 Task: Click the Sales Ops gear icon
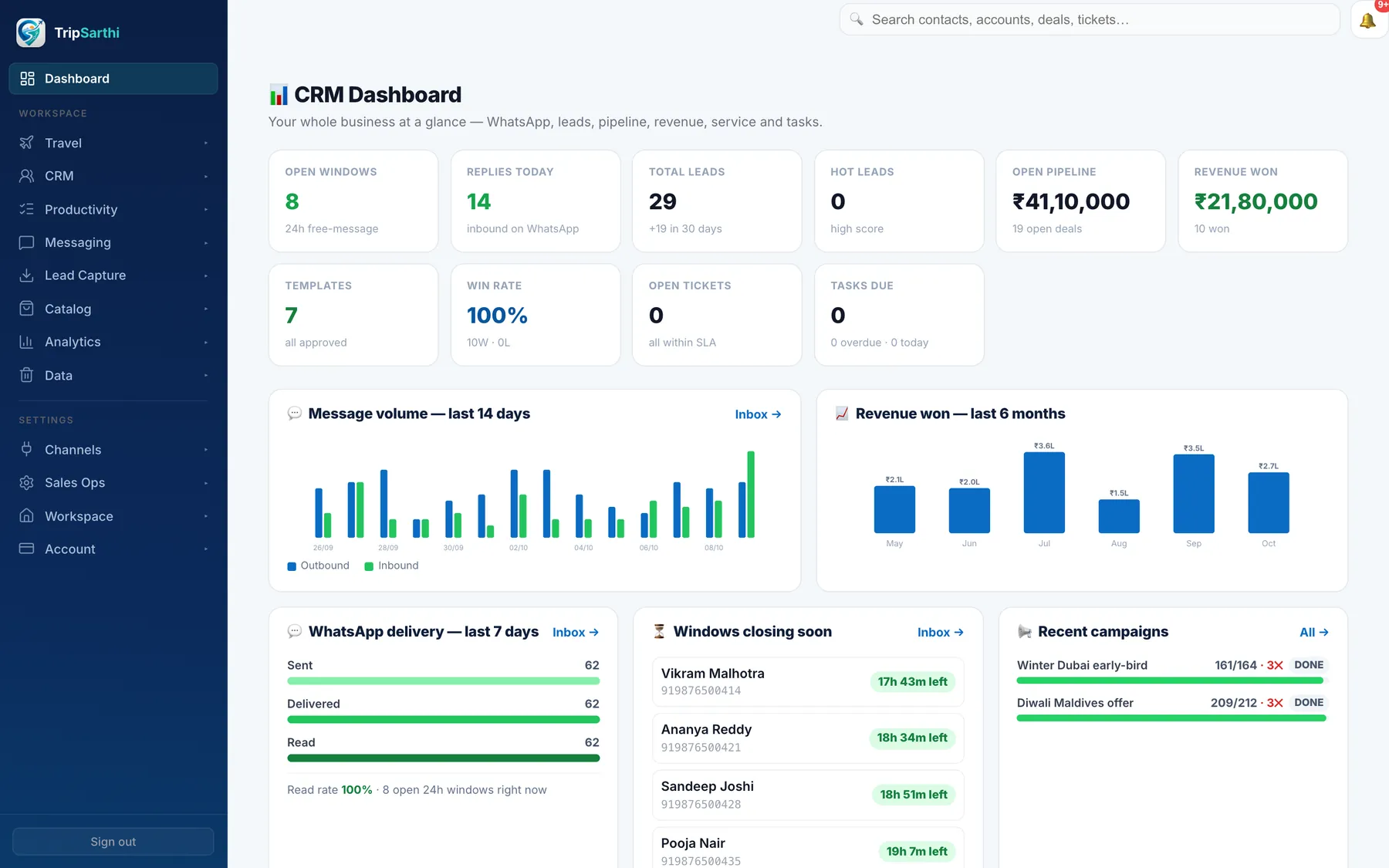click(26, 482)
